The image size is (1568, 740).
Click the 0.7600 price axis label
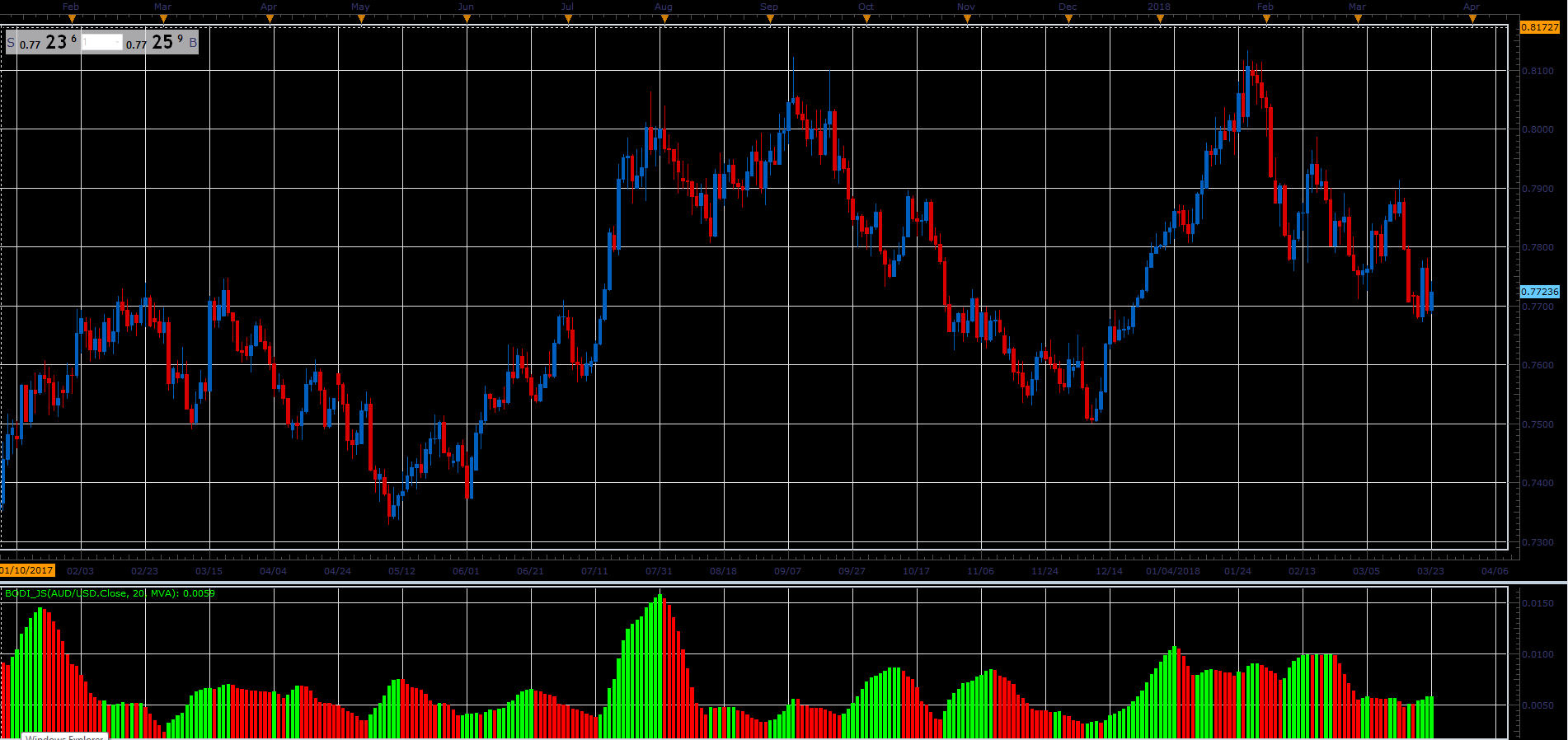pyautogui.click(x=1537, y=365)
